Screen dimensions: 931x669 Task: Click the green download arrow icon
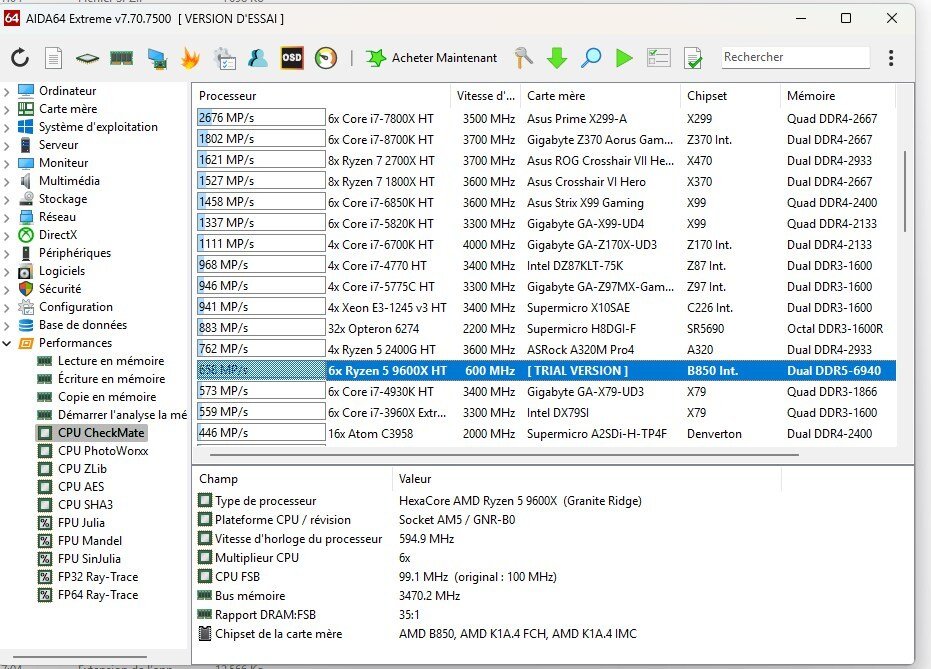557,58
